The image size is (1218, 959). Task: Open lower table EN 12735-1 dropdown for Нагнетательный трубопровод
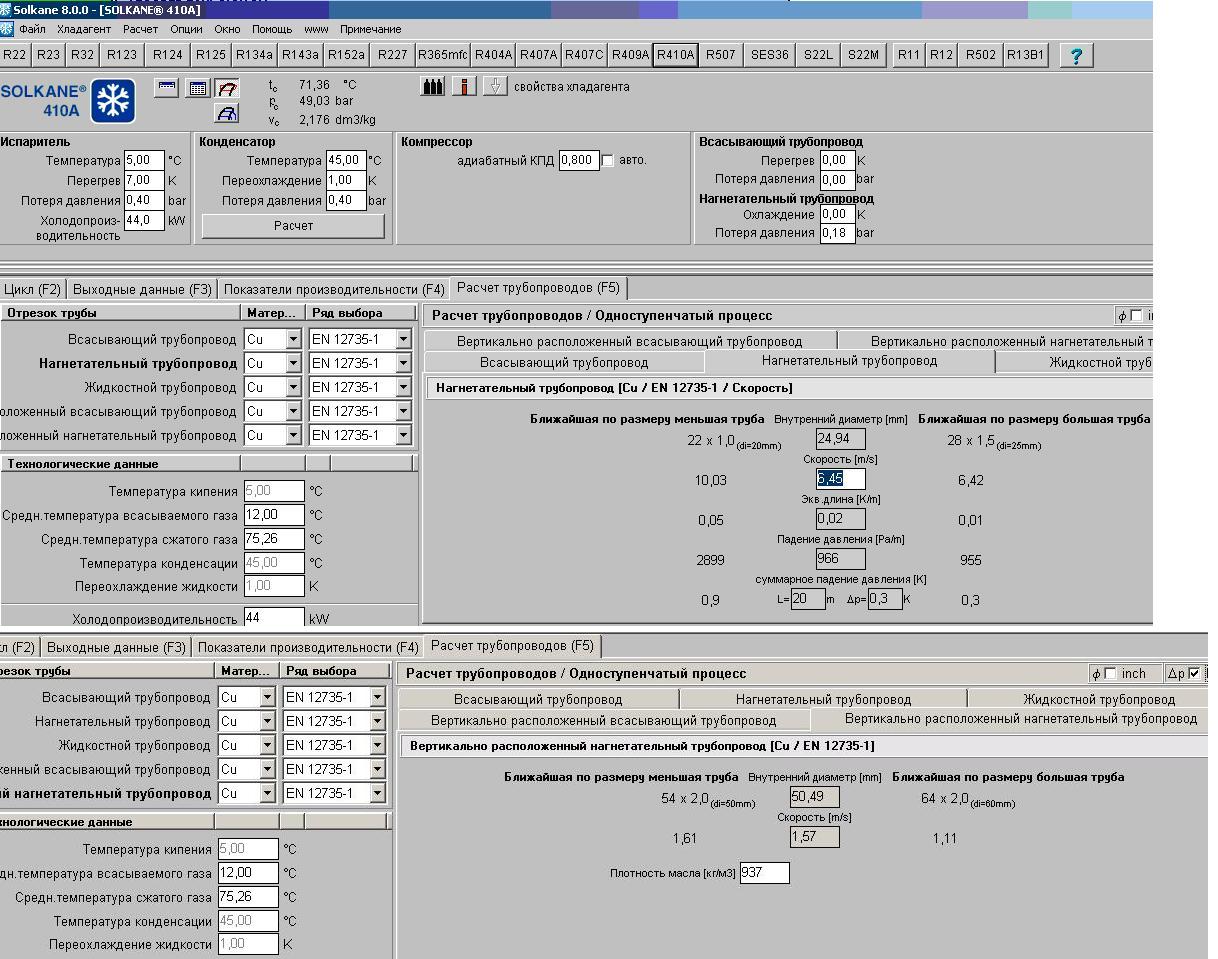click(x=377, y=722)
